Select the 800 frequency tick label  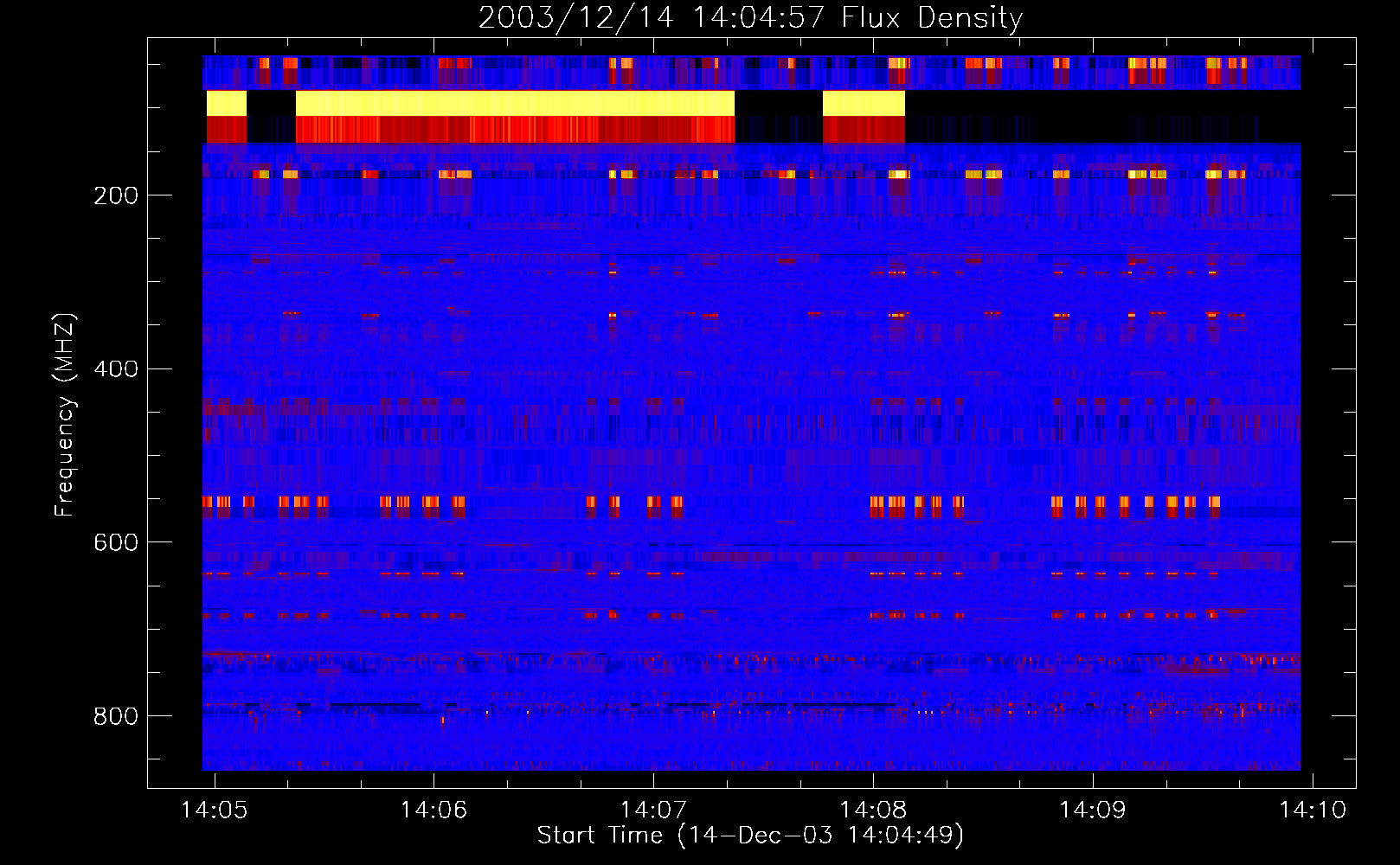click(x=116, y=716)
